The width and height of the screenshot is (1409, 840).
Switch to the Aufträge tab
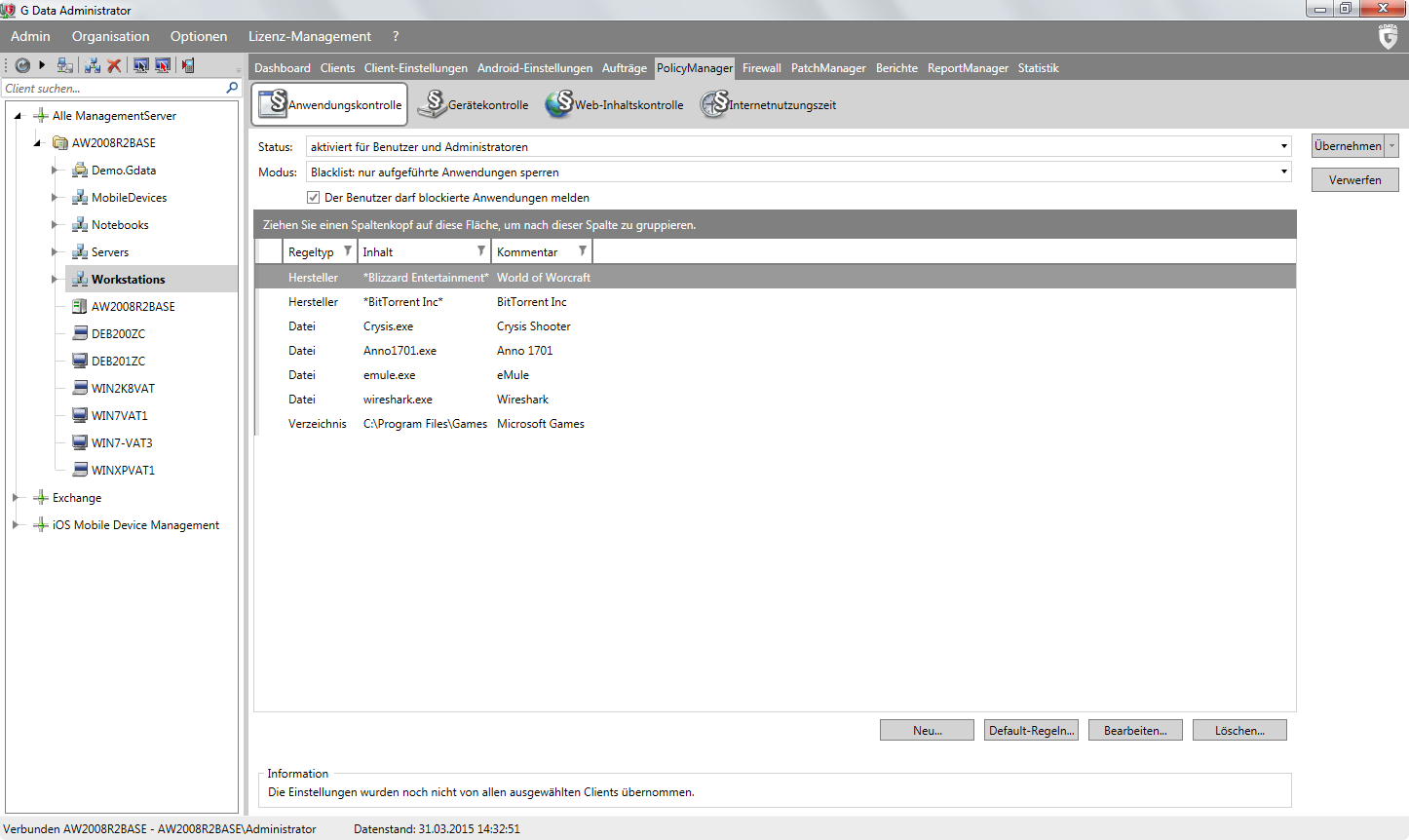coord(625,68)
